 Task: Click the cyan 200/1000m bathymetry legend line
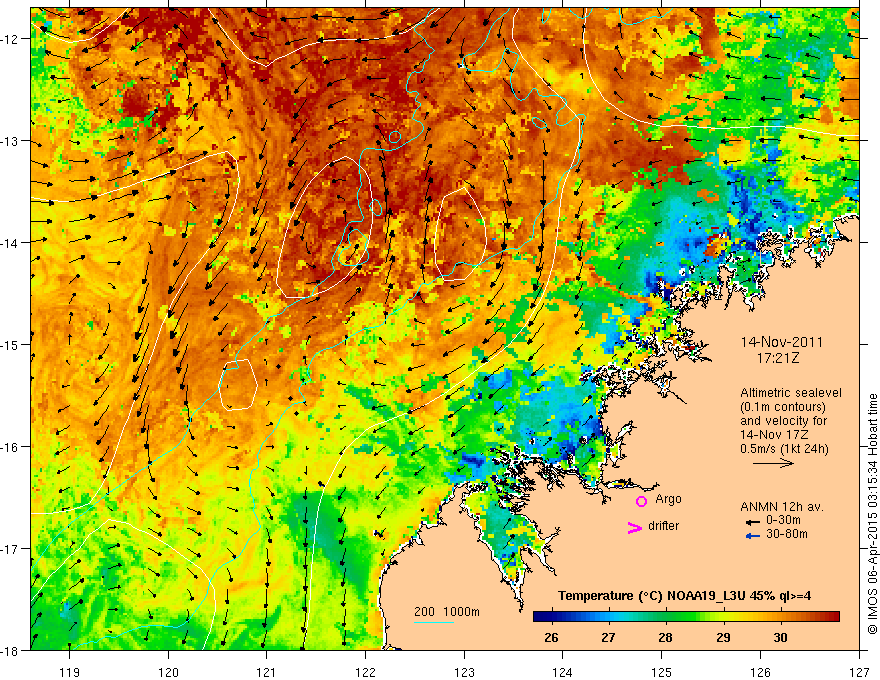434,623
